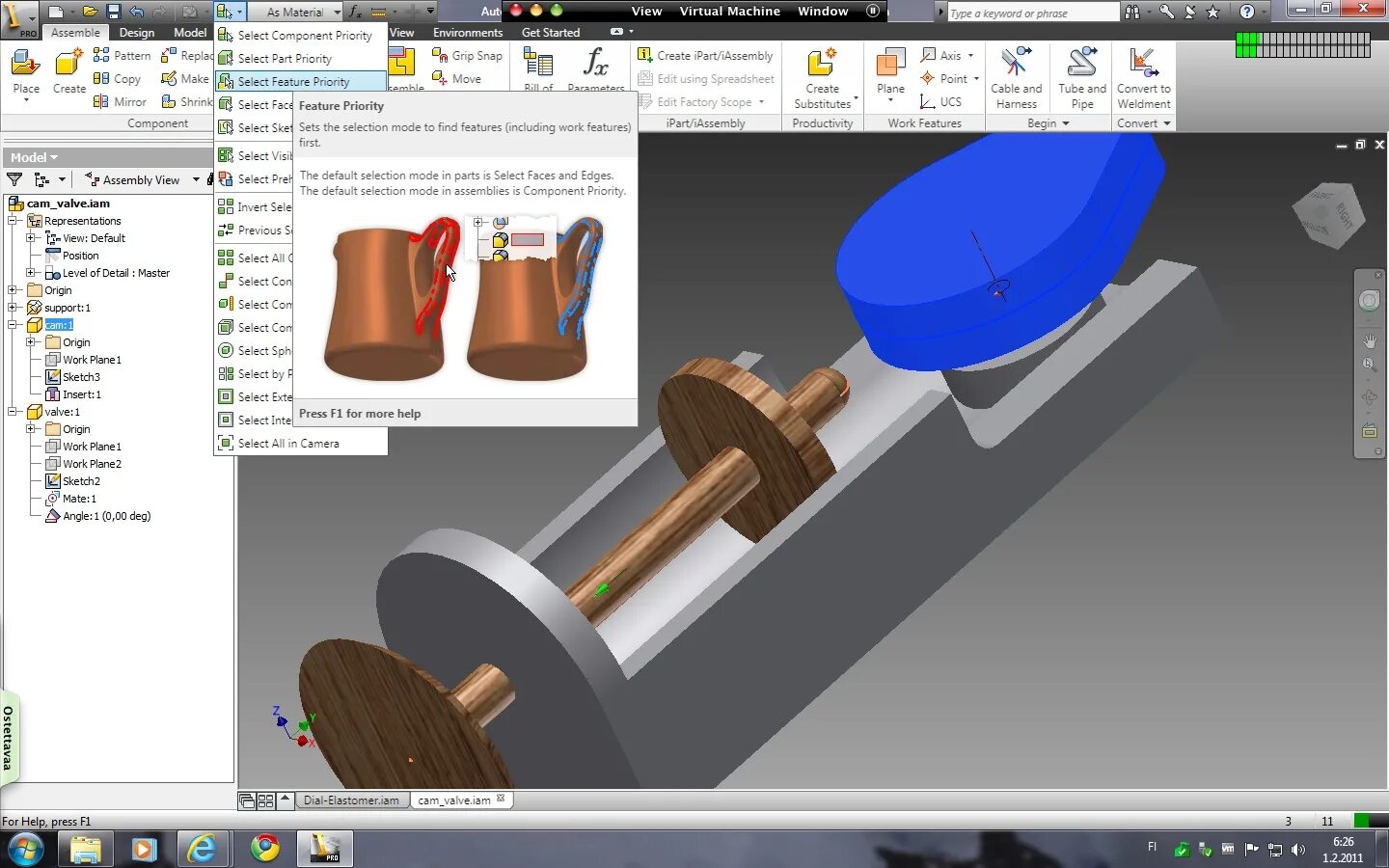
Task: Click the work Axis tool
Action: [941, 56]
